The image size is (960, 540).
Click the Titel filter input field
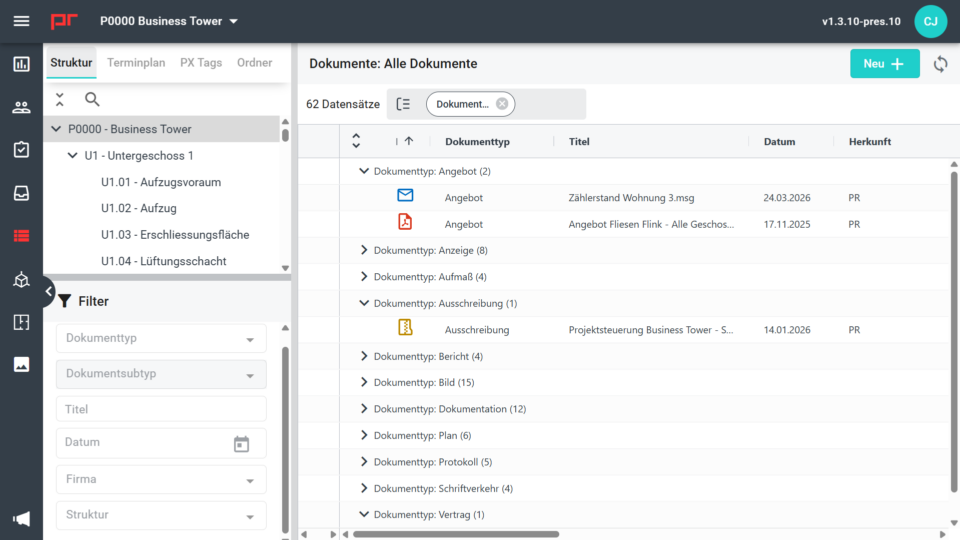(x=161, y=409)
